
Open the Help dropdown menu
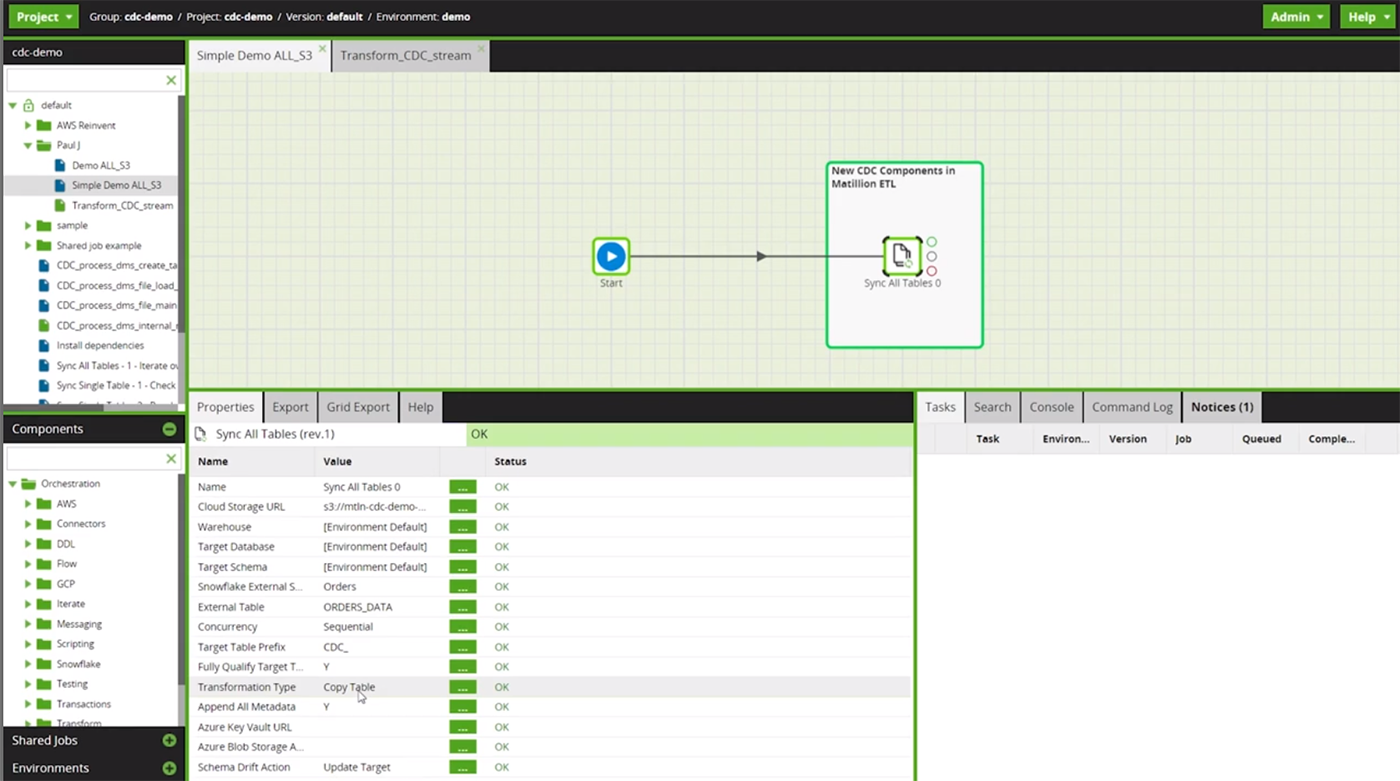(x=1367, y=17)
